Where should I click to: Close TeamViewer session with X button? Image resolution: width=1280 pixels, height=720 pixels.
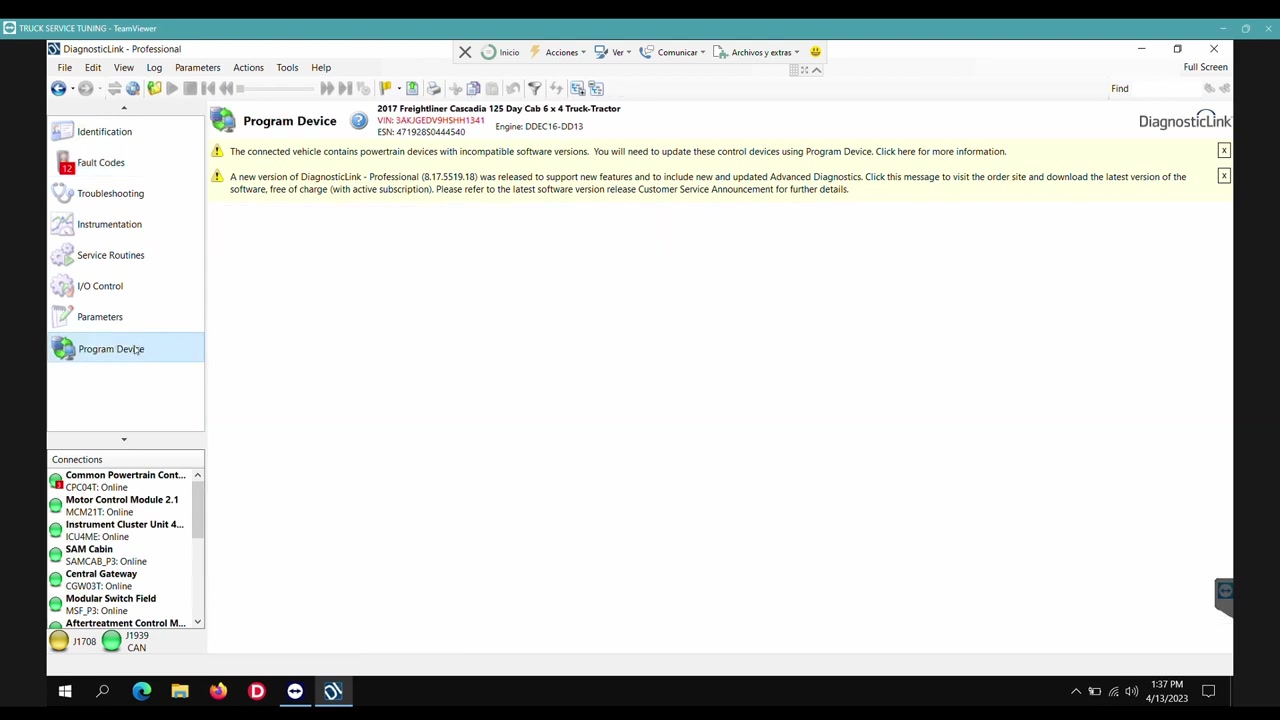click(465, 52)
